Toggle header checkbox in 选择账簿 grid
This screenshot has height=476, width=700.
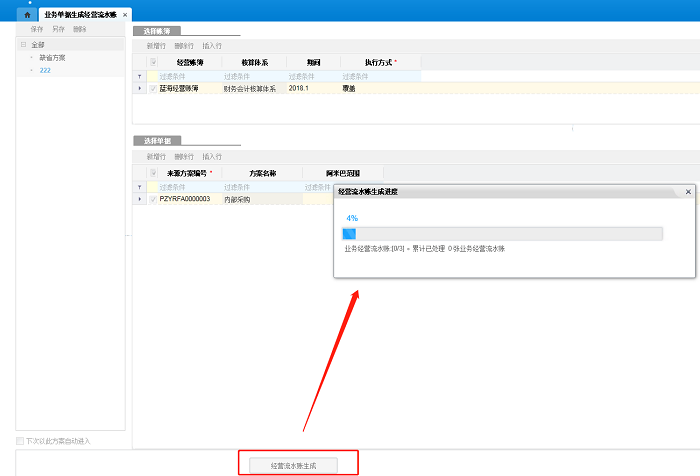pos(153,62)
